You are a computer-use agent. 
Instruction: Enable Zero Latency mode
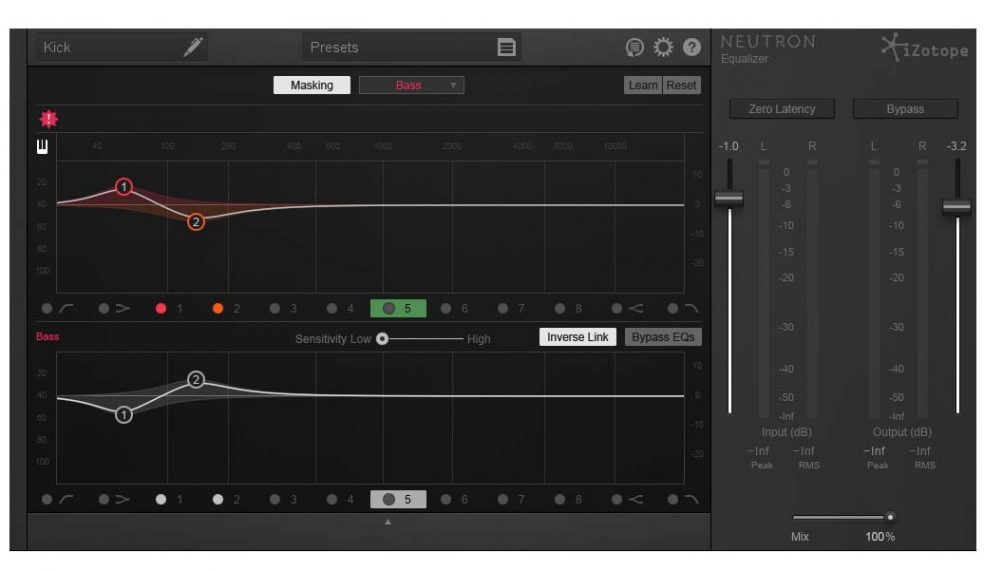coord(782,109)
